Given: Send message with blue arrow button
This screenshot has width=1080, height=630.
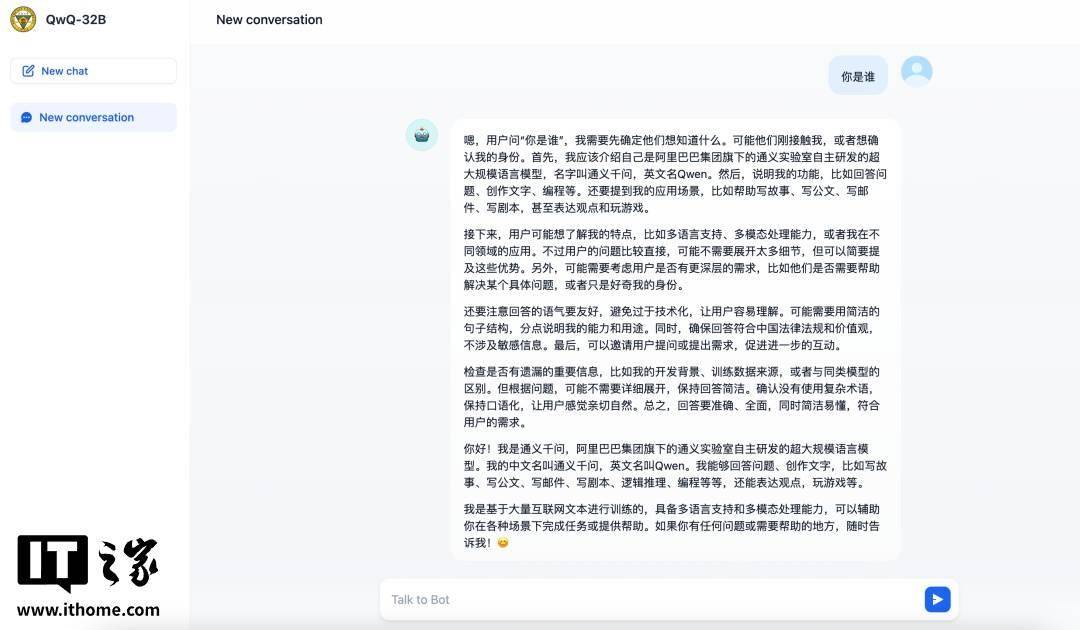Looking at the screenshot, I should pyautogui.click(x=937, y=599).
